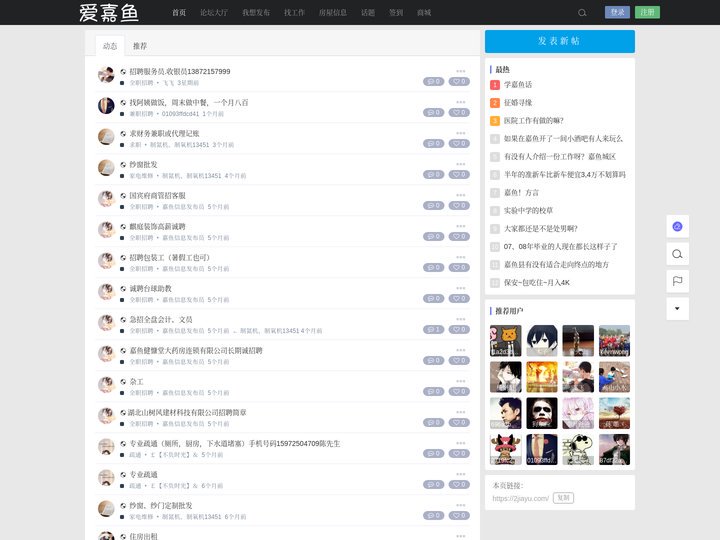Click globe icon before 招聘服务员.收银员 title
720x540 pixels.
[x=123, y=72]
